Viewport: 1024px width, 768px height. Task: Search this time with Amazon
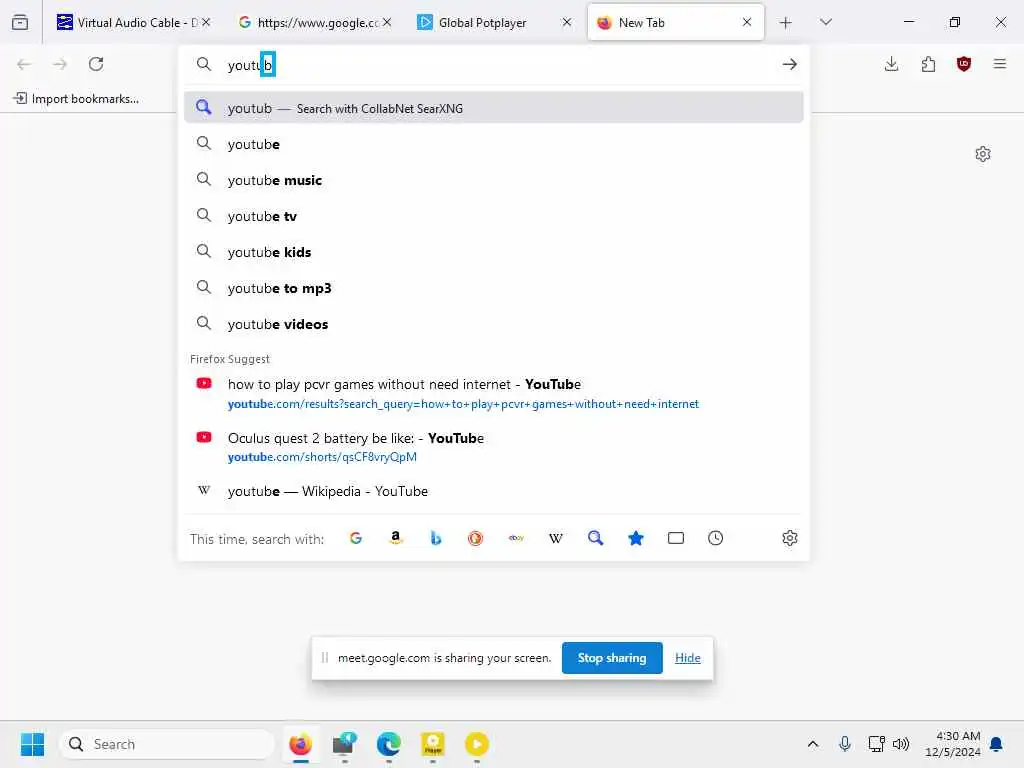tap(396, 538)
